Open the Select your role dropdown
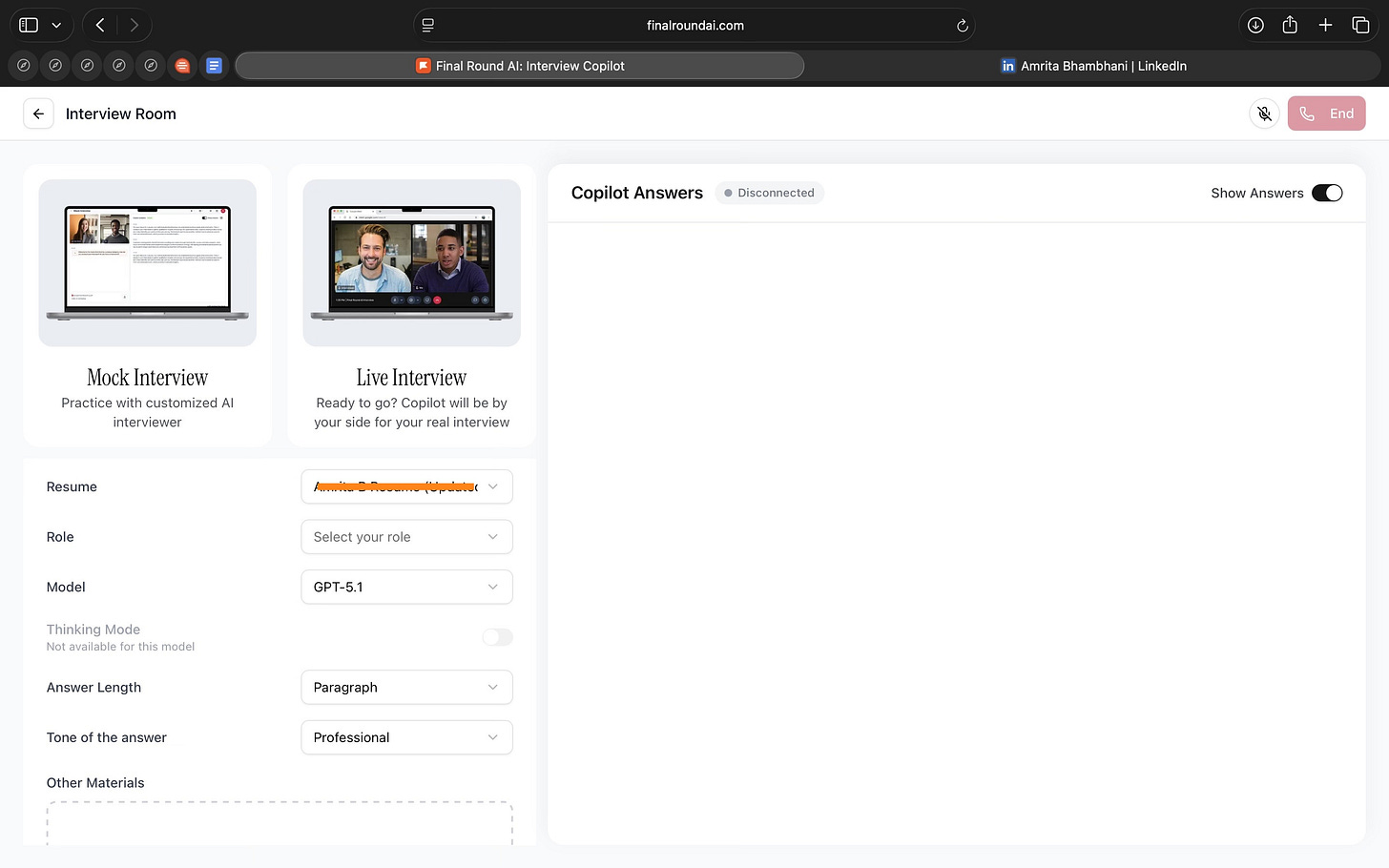The height and width of the screenshot is (868, 1389). pos(406,537)
